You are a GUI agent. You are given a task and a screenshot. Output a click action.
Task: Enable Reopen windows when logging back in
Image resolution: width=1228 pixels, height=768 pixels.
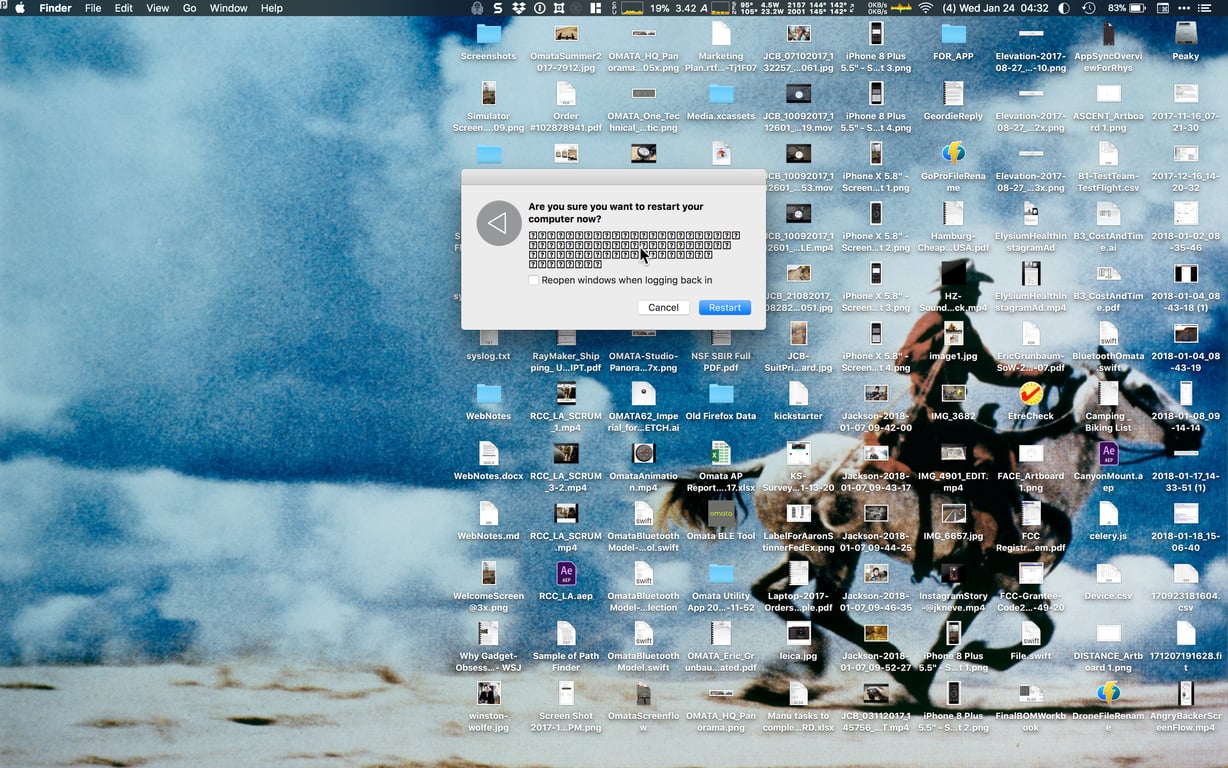[x=534, y=281]
